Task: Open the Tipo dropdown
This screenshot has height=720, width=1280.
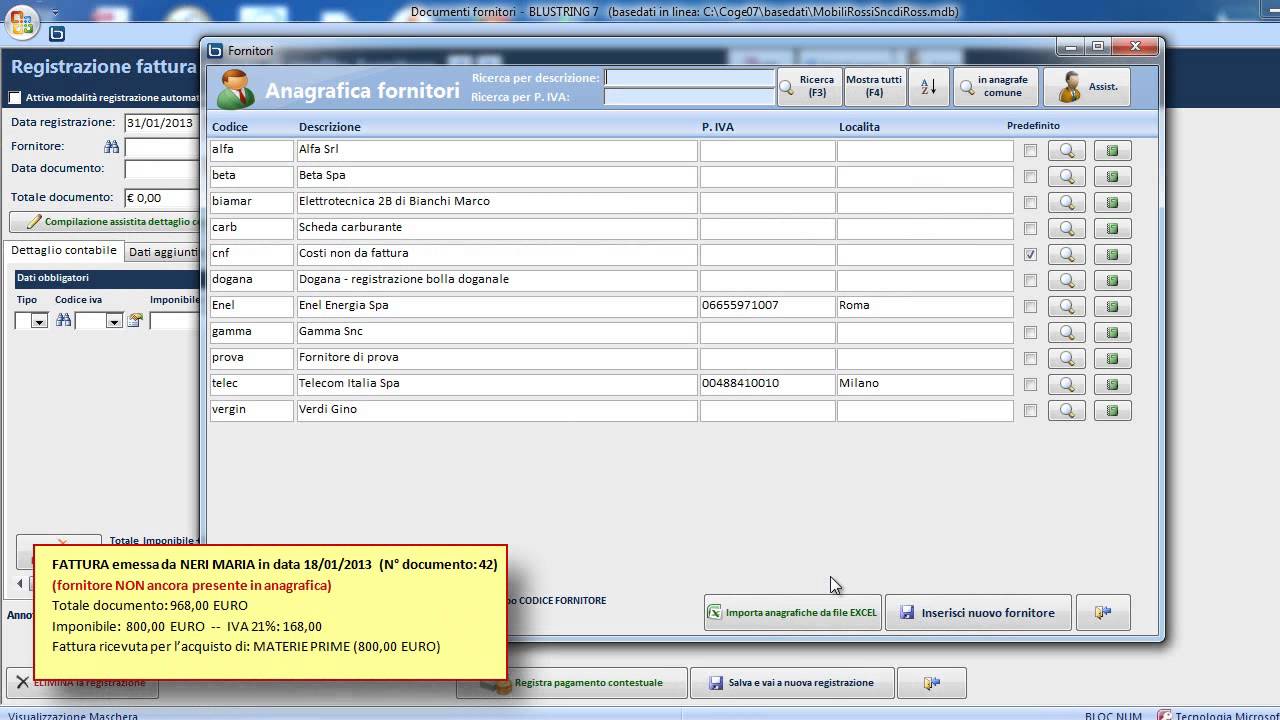Action: click(x=39, y=321)
